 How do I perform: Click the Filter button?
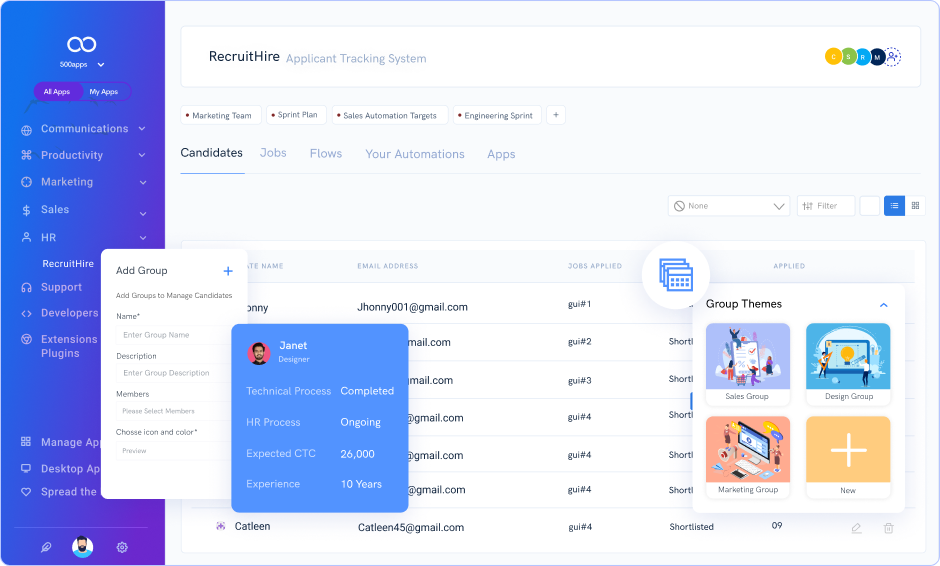[826, 206]
